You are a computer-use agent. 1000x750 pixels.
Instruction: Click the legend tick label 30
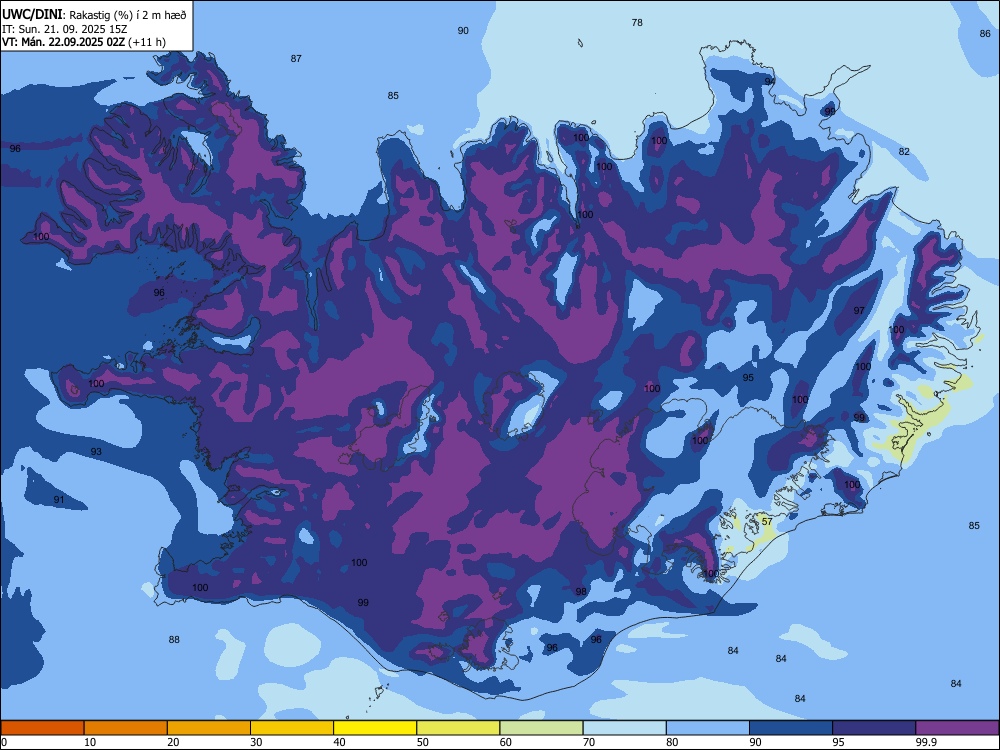click(x=256, y=742)
